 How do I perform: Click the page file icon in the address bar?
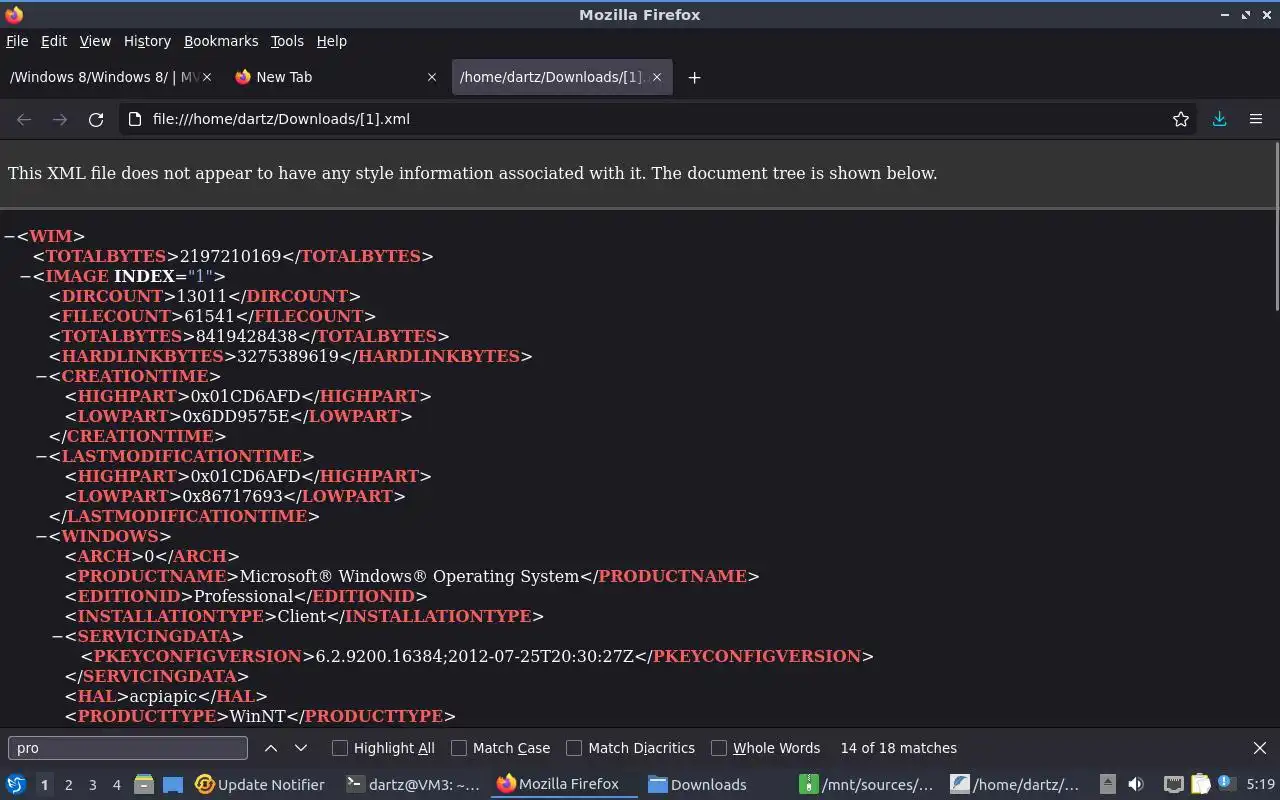(x=136, y=119)
